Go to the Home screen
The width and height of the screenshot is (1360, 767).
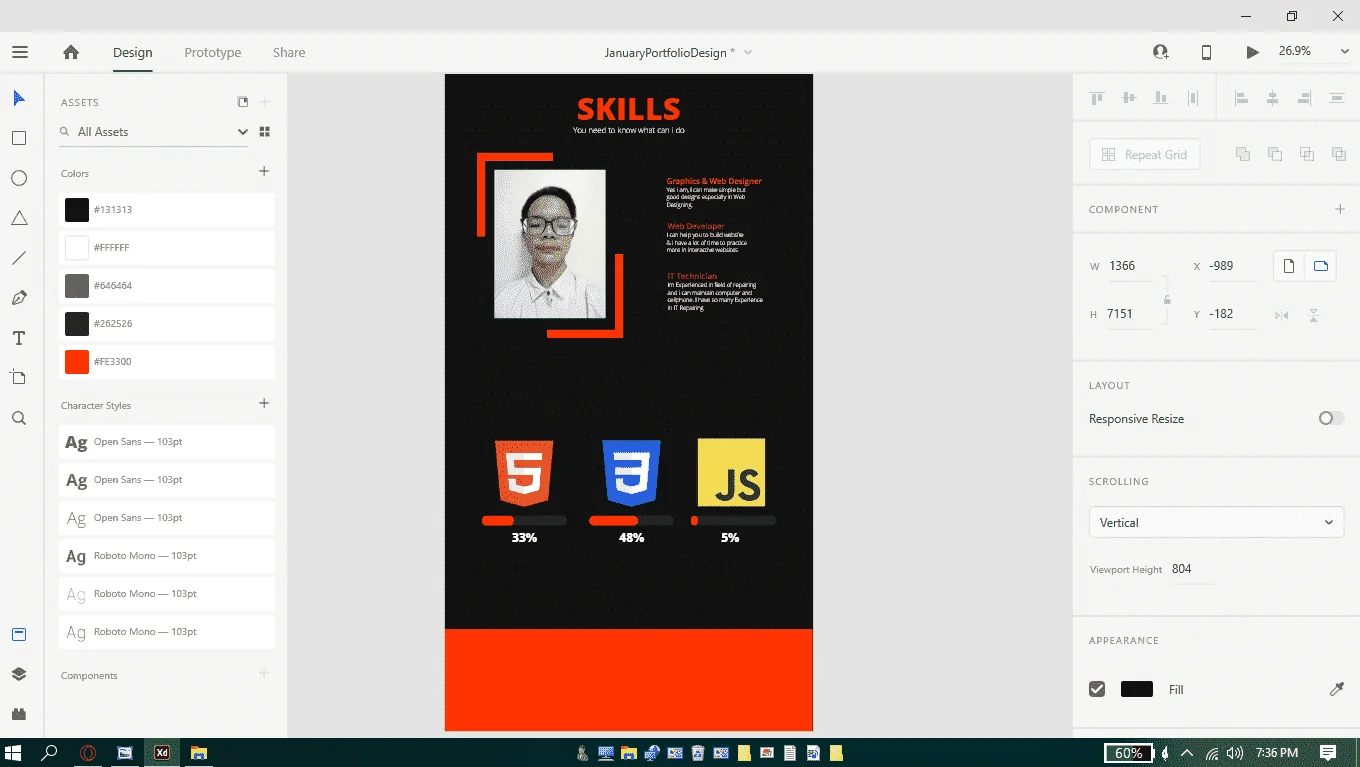point(71,52)
